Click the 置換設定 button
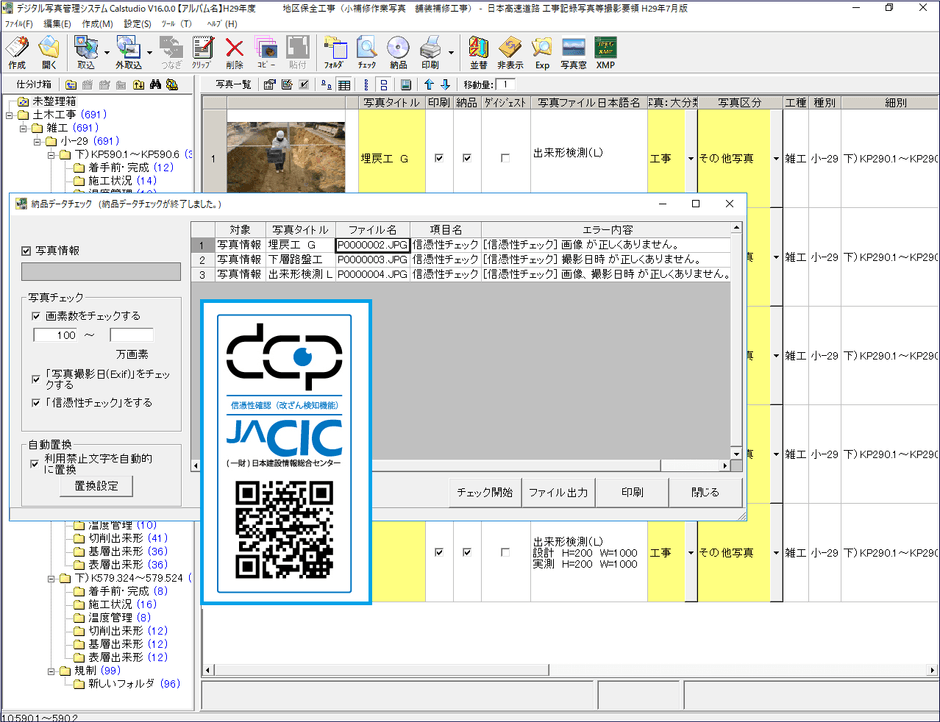The width and height of the screenshot is (940, 722). point(95,485)
